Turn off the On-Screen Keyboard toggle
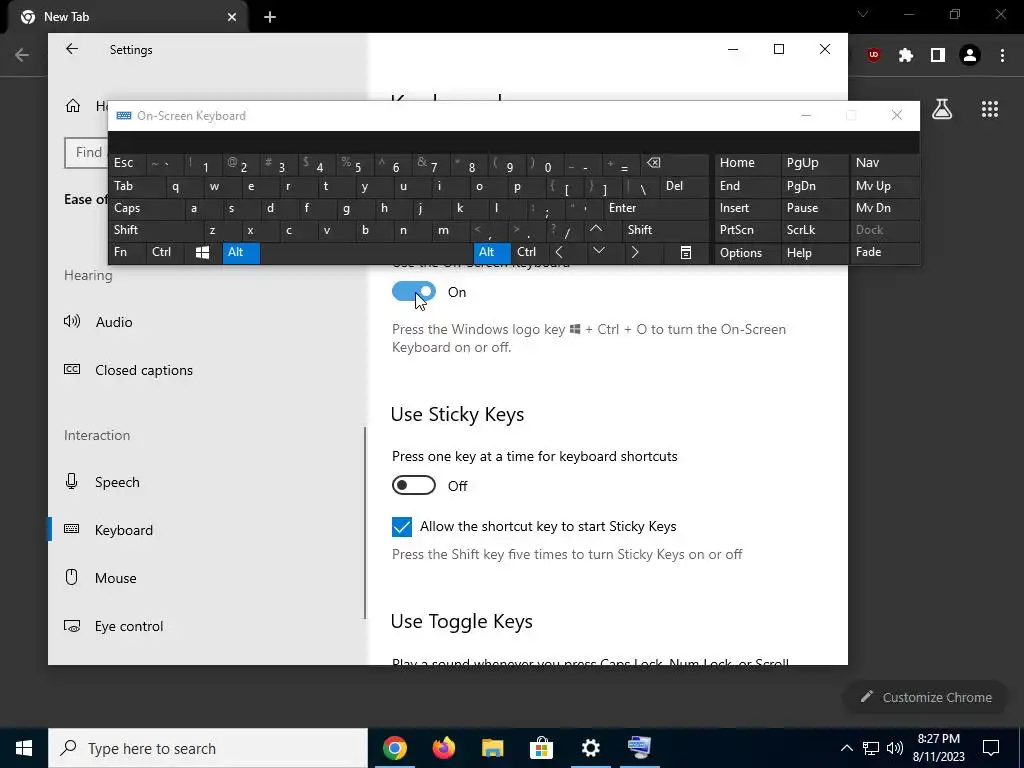 [x=413, y=292]
